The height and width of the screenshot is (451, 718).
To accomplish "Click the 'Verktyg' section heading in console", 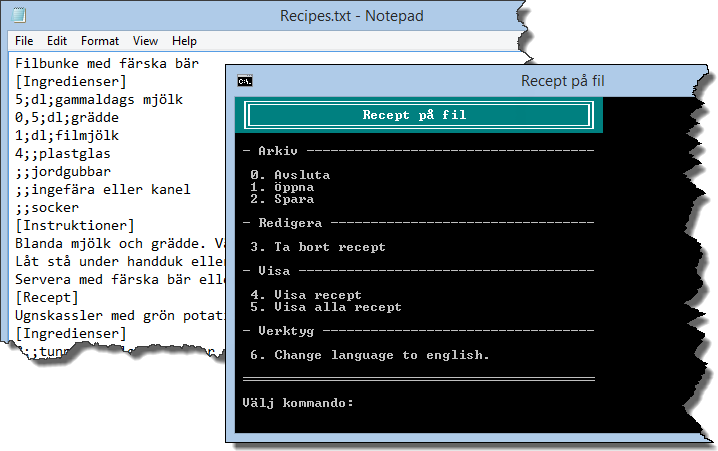I will click(x=286, y=331).
